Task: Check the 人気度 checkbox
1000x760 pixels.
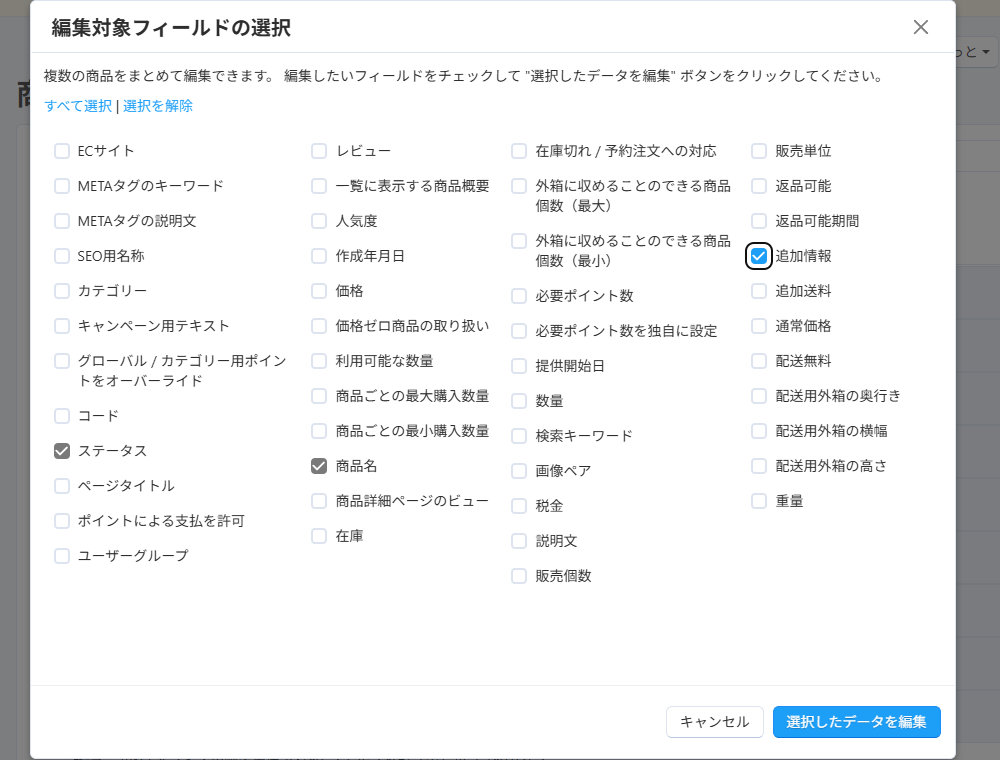Action: pos(318,221)
